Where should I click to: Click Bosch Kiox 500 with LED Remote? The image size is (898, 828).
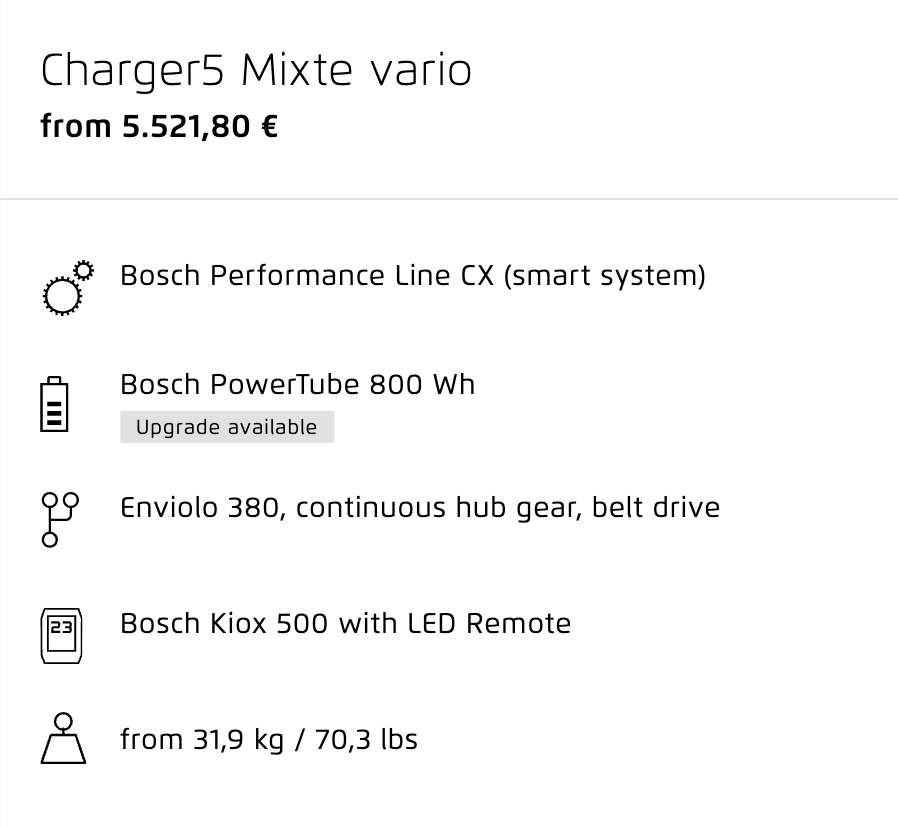coord(346,624)
